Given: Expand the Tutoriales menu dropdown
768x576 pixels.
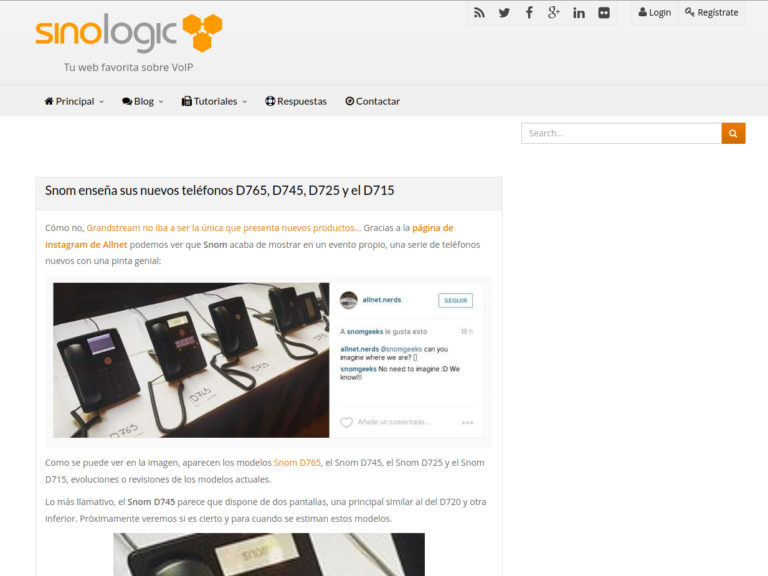Looking at the screenshot, I should click(214, 101).
